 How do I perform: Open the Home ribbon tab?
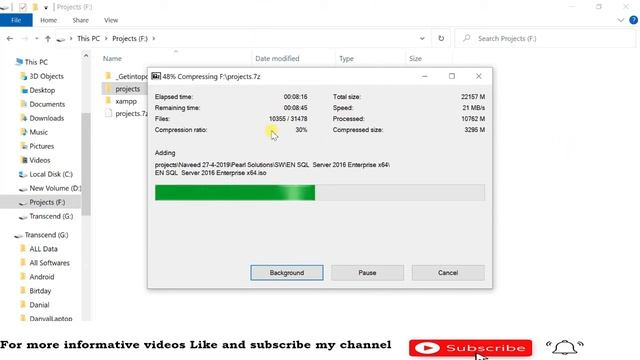48,20
